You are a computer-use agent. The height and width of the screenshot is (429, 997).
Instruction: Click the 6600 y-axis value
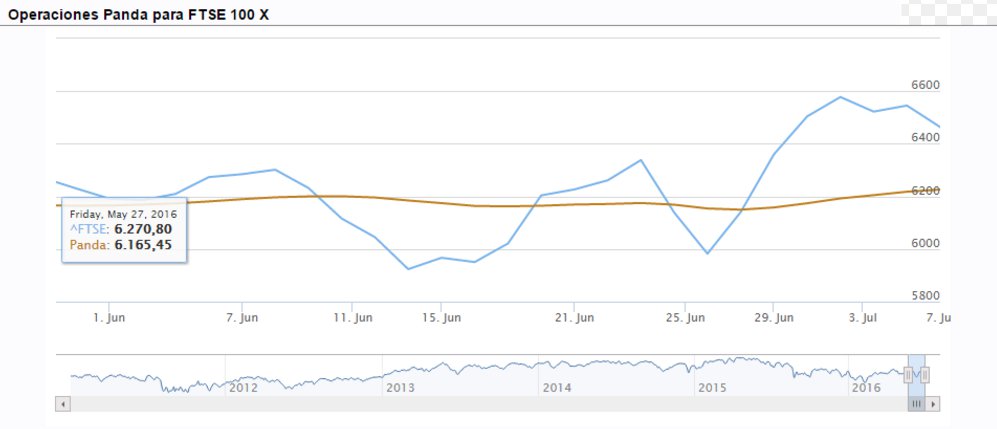click(926, 85)
